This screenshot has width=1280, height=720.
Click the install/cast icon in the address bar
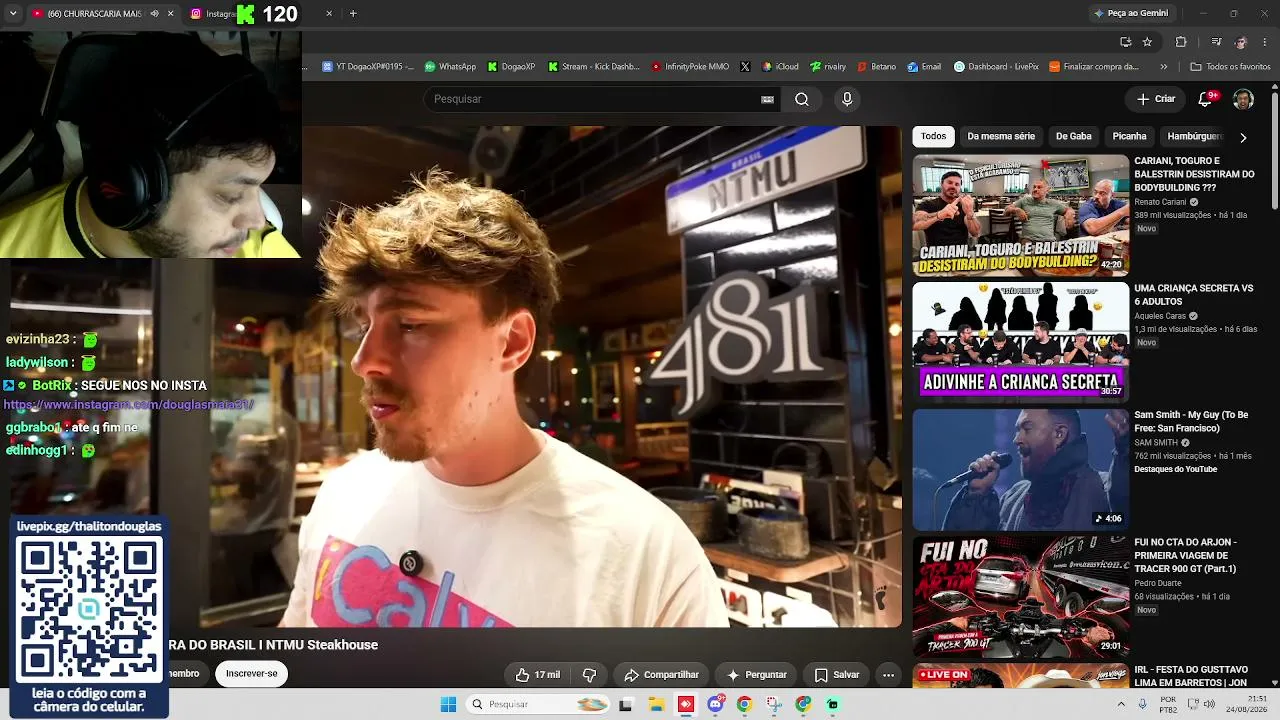[x=1125, y=41]
